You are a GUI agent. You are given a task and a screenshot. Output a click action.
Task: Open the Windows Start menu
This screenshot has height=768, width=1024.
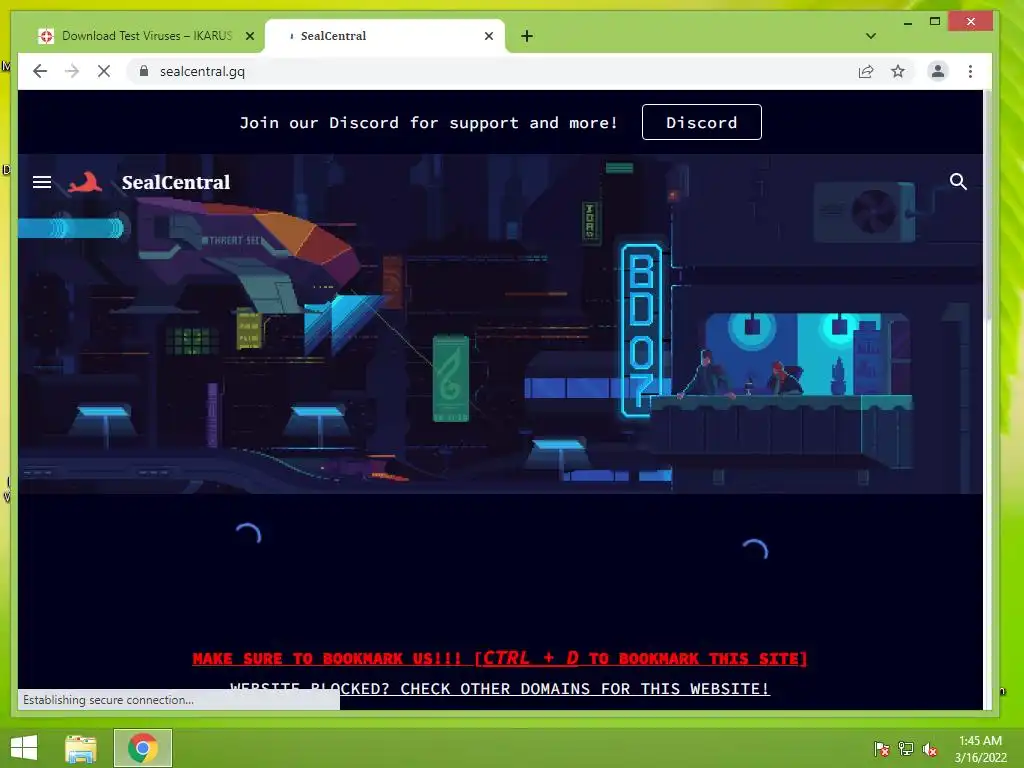click(x=24, y=748)
